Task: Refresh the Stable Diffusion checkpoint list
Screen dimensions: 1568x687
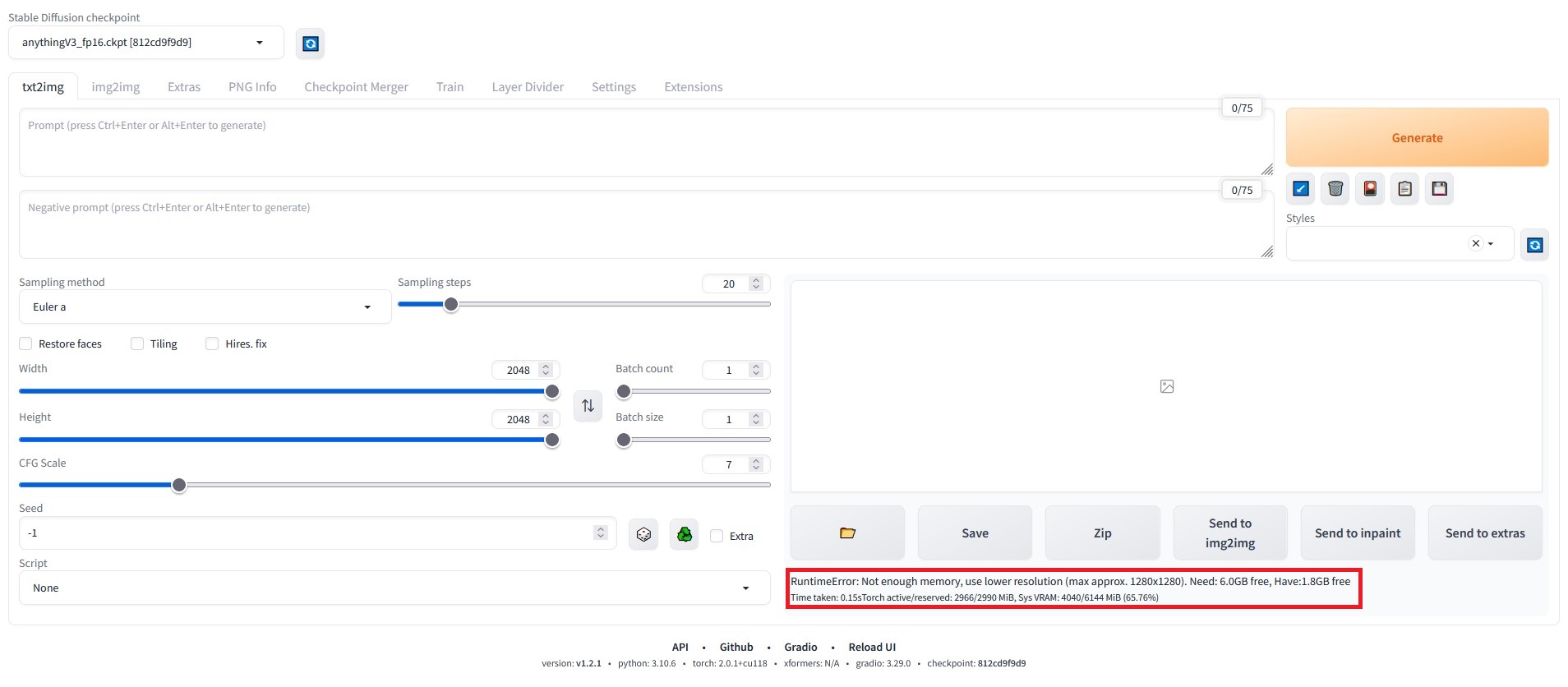Action: pyautogui.click(x=311, y=44)
